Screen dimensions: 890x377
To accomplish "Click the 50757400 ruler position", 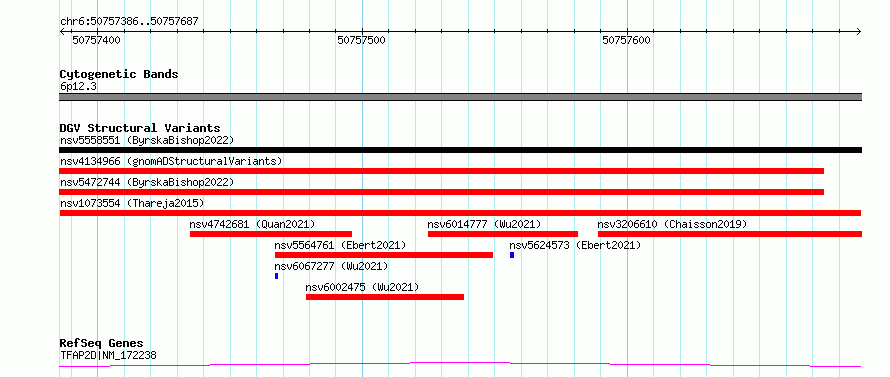I will pyautogui.click(x=96, y=40).
